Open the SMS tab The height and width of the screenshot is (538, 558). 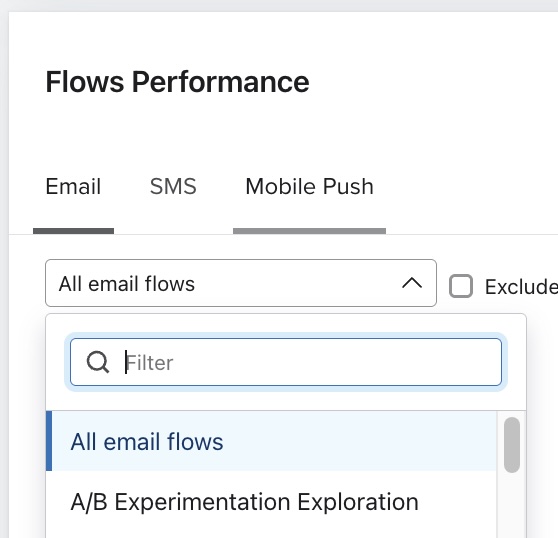(x=173, y=186)
